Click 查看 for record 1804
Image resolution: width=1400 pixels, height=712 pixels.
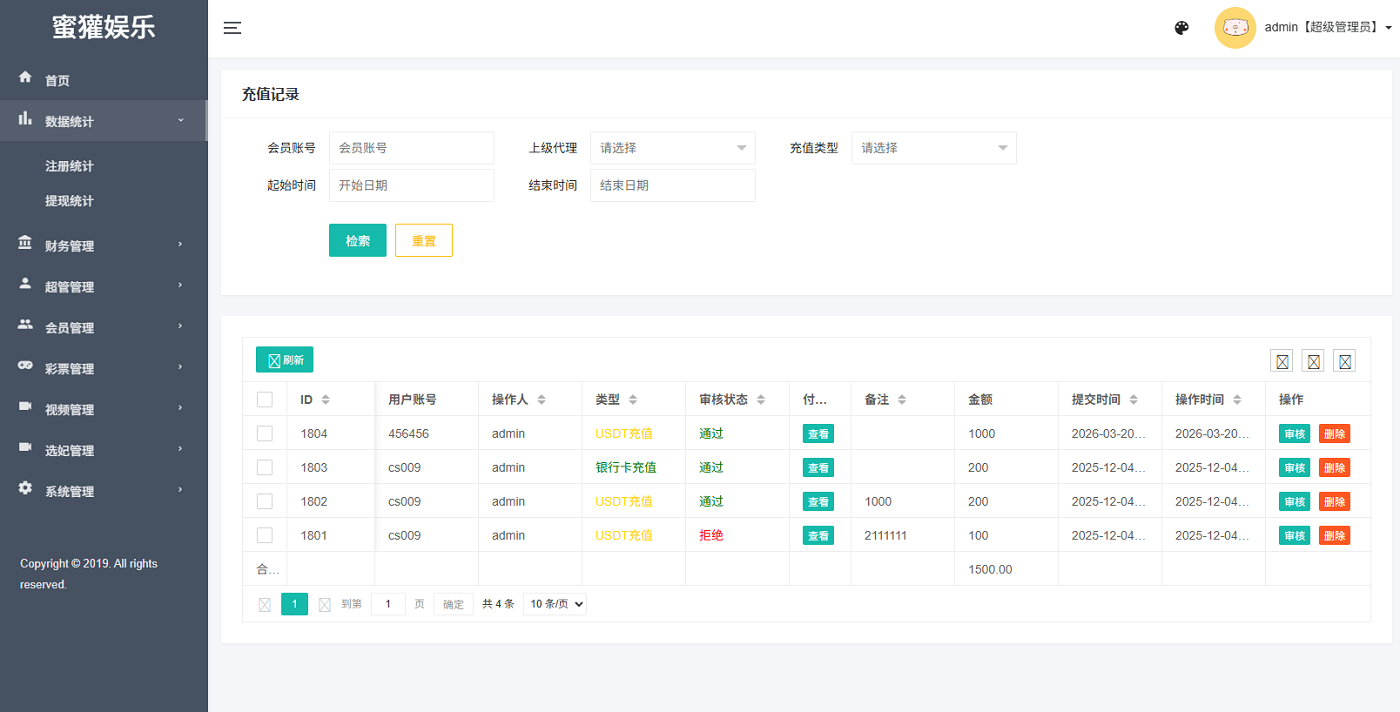(818, 434)
